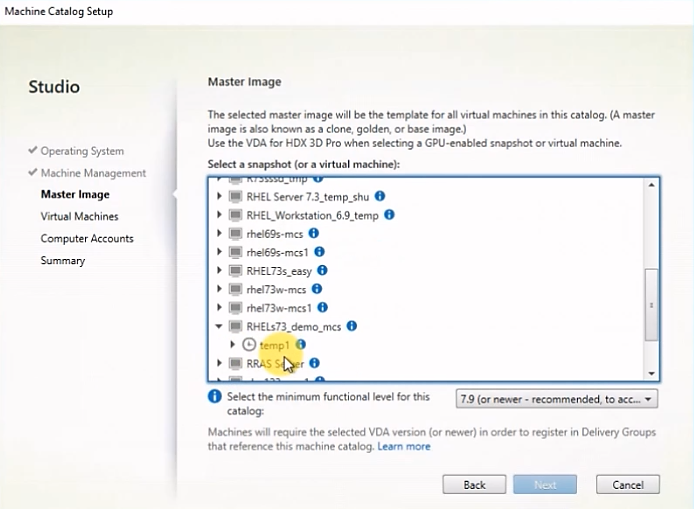Select the temp1 snapshot

[x=275, y=345]
